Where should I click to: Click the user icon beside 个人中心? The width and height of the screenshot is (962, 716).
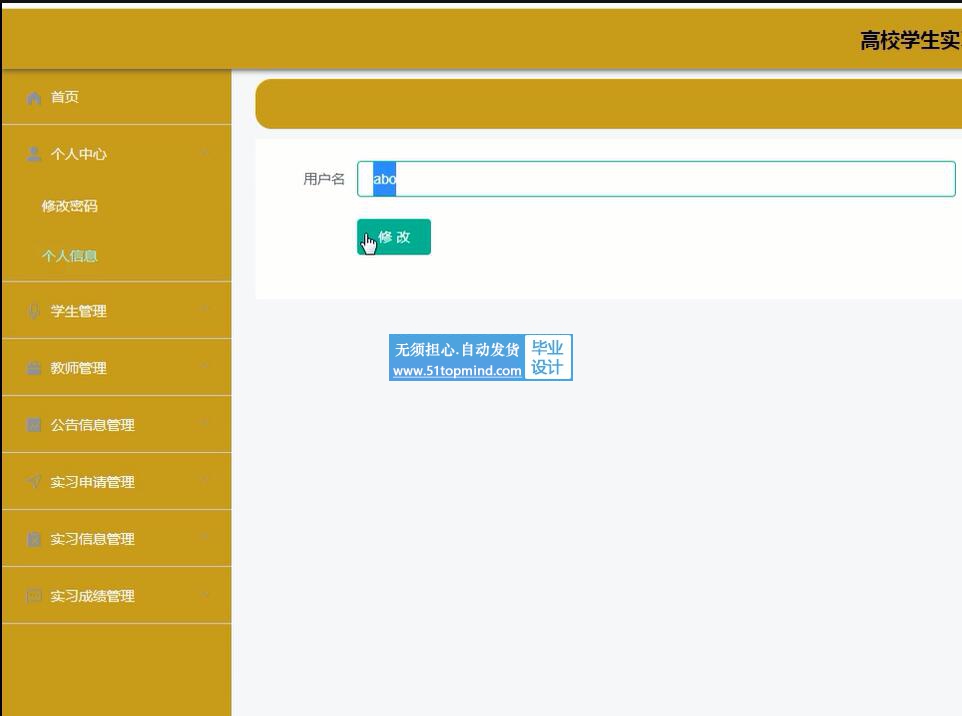point(34,154)
